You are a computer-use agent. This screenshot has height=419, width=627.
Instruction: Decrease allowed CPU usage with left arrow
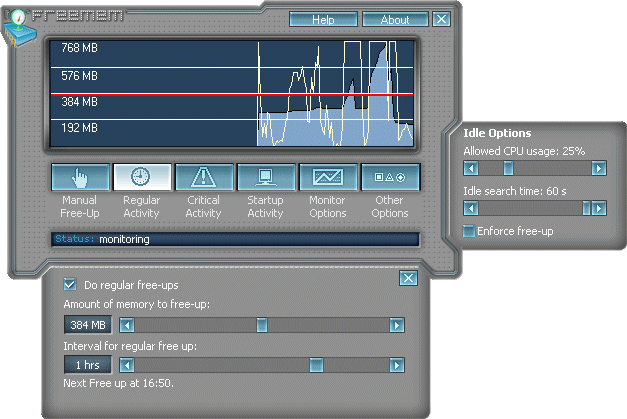click(471, 168)
